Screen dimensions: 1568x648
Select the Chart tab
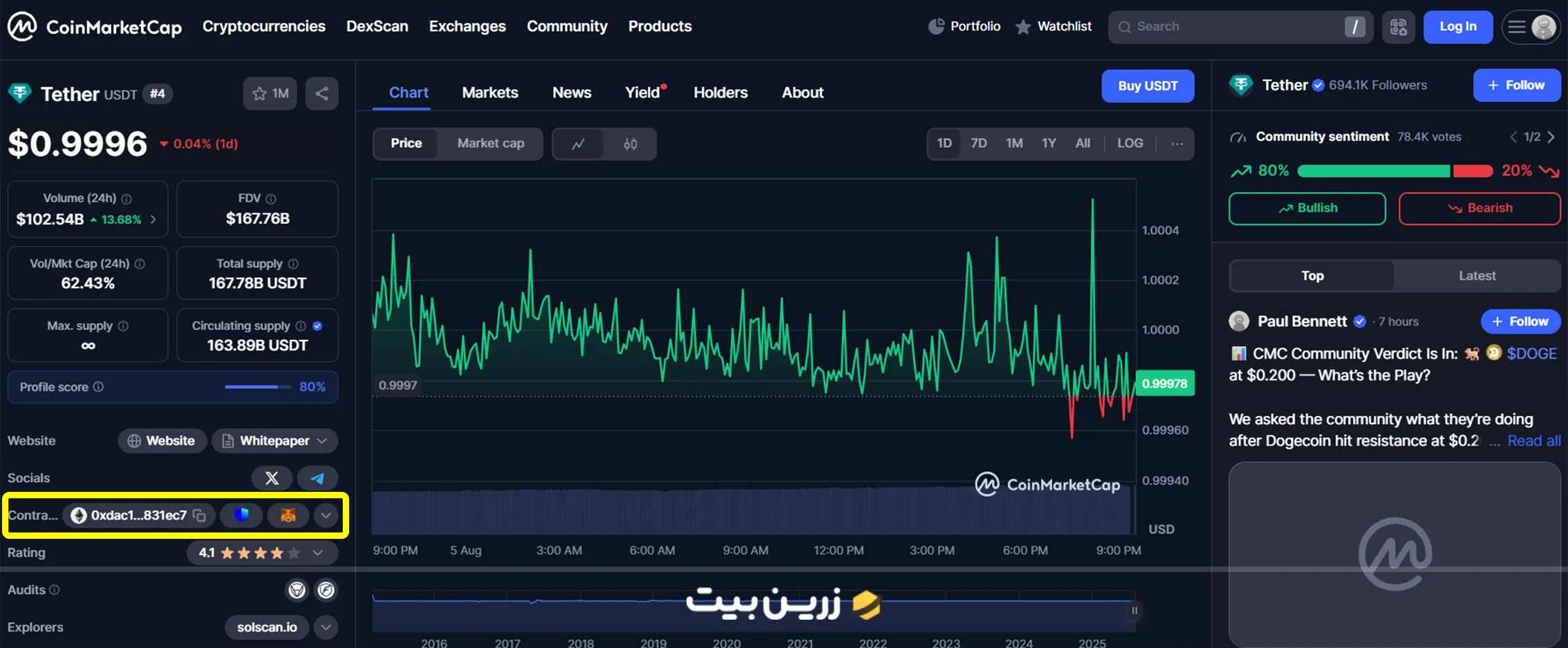tap(408, 93)
